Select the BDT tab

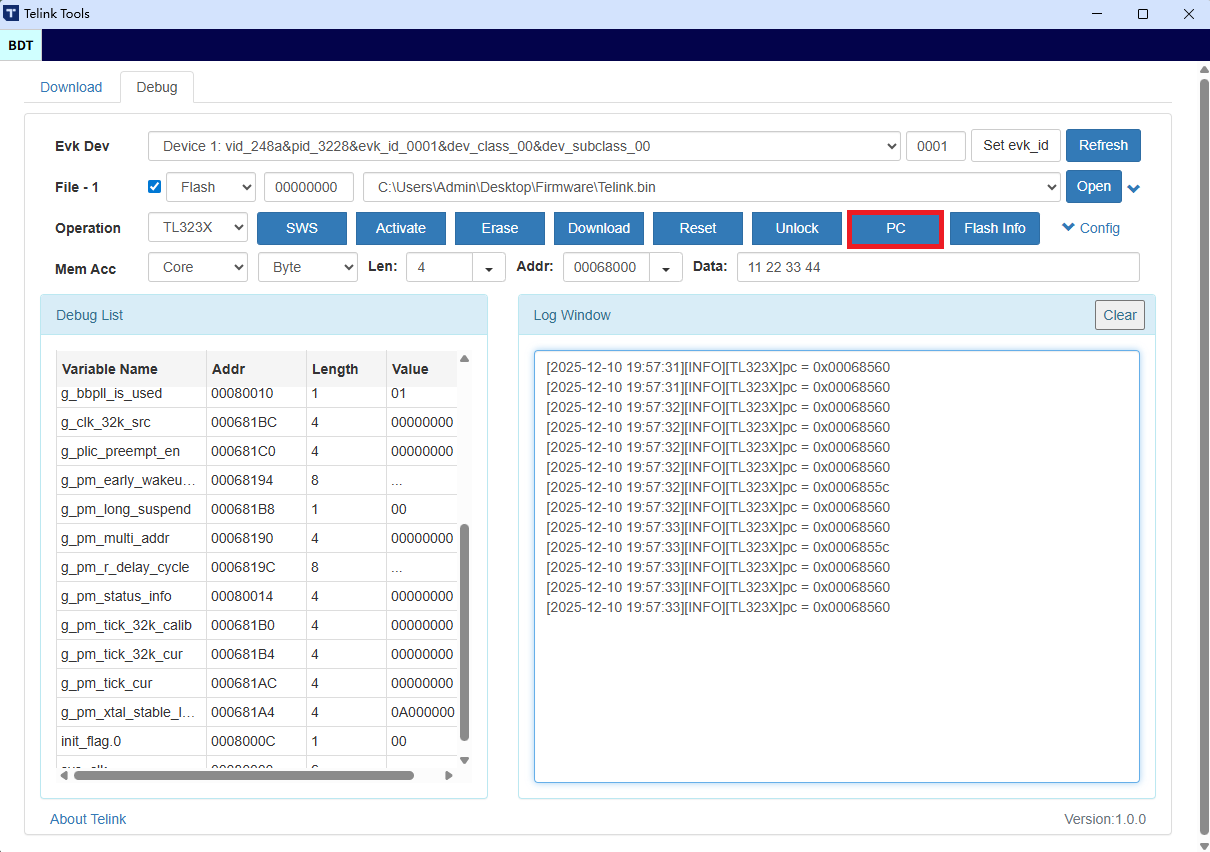coord(20,45)
